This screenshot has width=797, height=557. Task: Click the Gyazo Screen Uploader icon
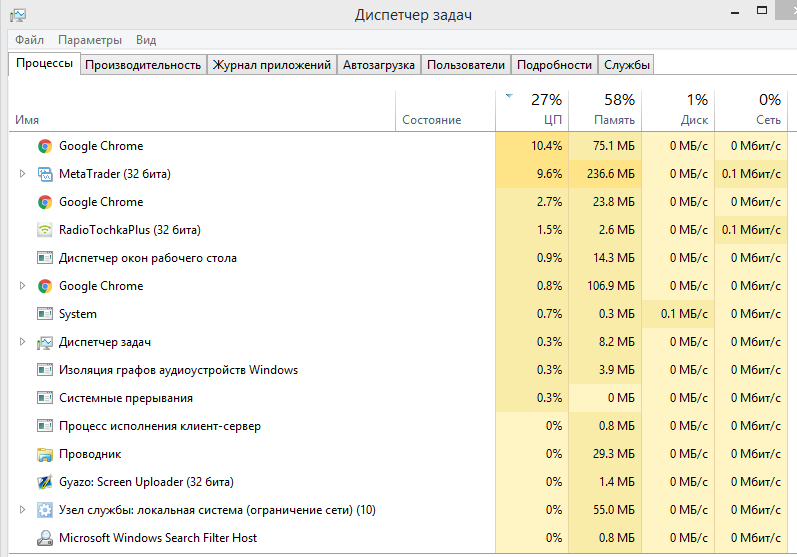pyautogui.click(x=45, y=482)
